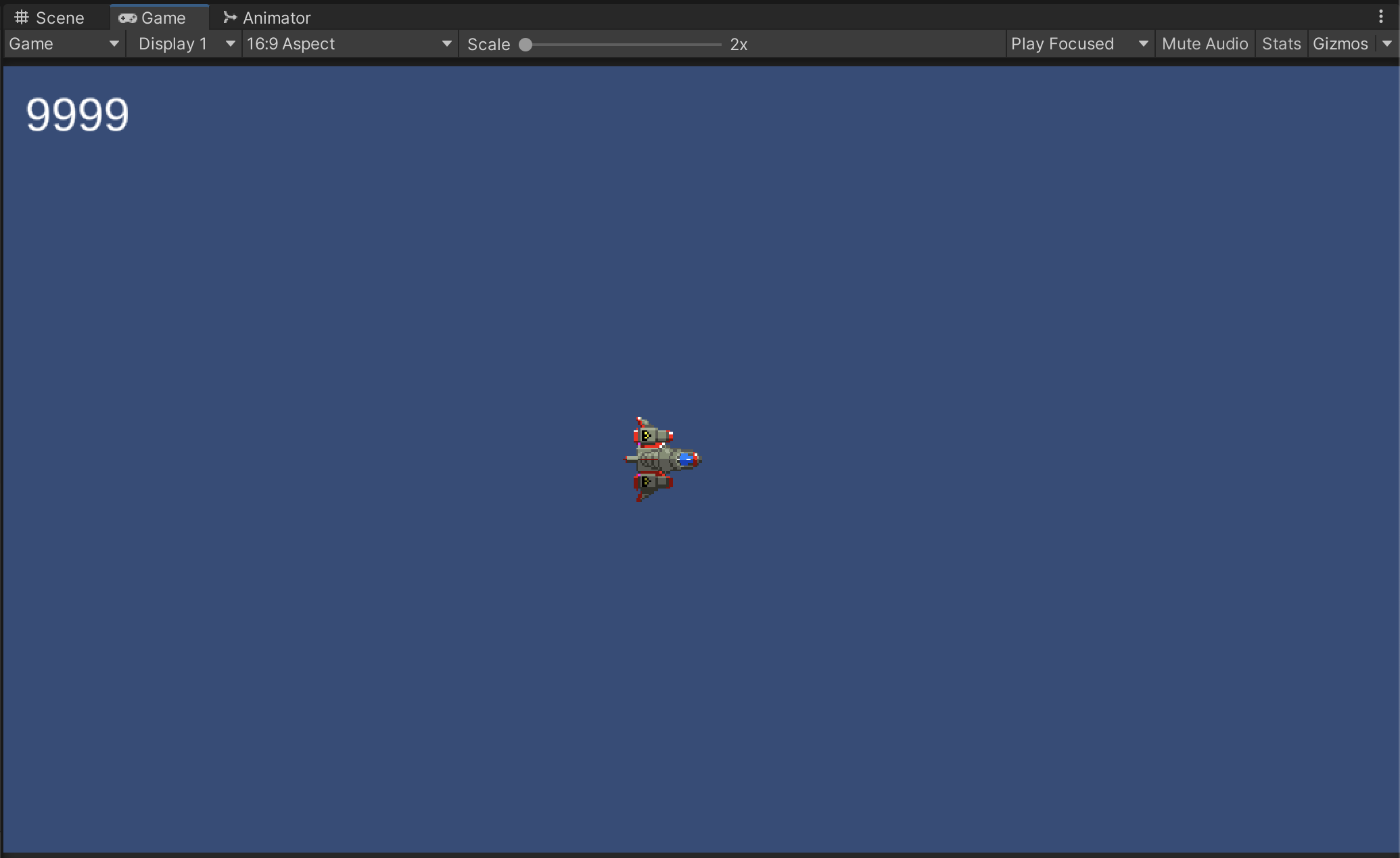Screen dimensions: 1400x858
Task: Select the Game tab label
Action: [163, 18]
